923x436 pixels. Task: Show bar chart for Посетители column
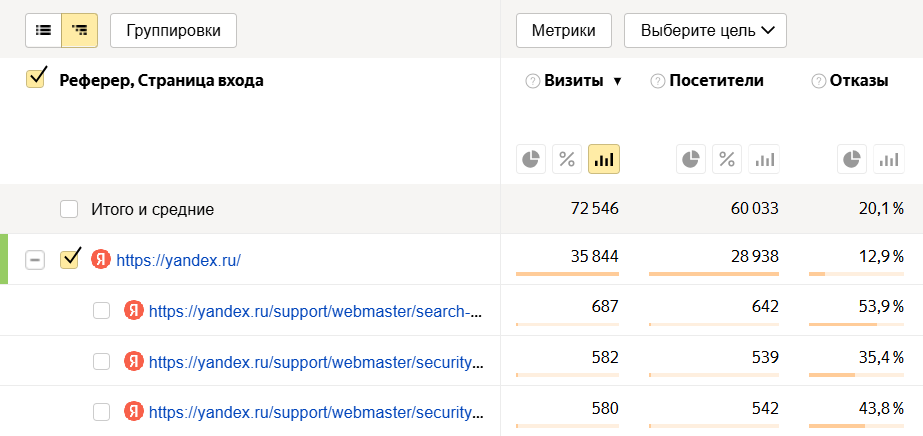(763, 158)
